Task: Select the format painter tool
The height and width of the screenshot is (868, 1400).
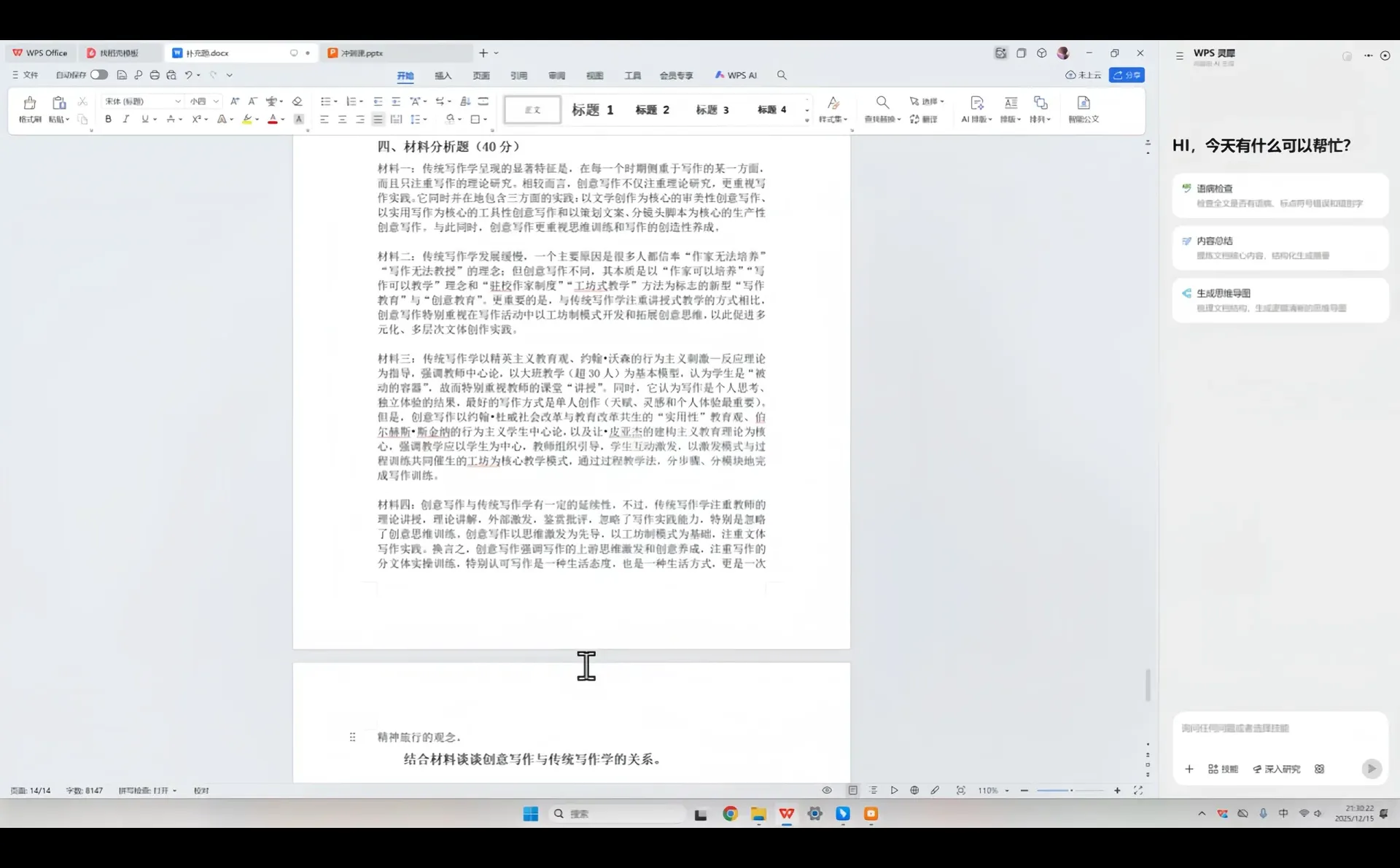Action: click(x=29, y=109)
